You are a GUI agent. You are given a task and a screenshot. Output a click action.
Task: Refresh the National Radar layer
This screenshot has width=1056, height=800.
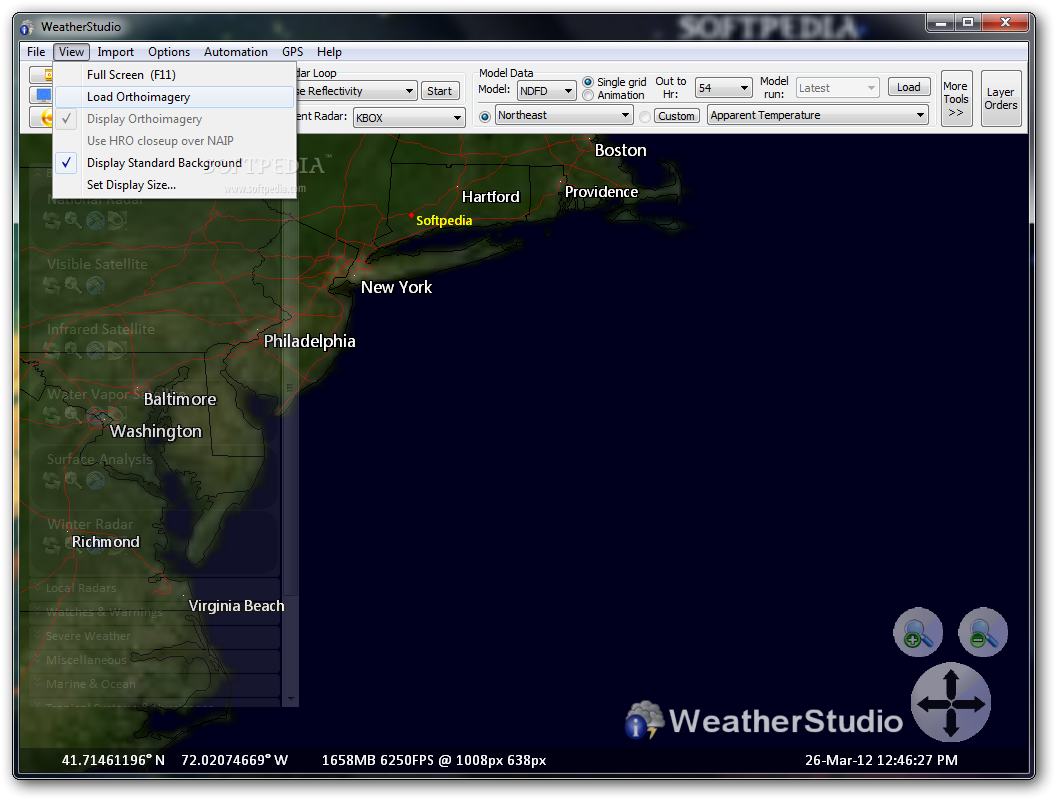51,220
